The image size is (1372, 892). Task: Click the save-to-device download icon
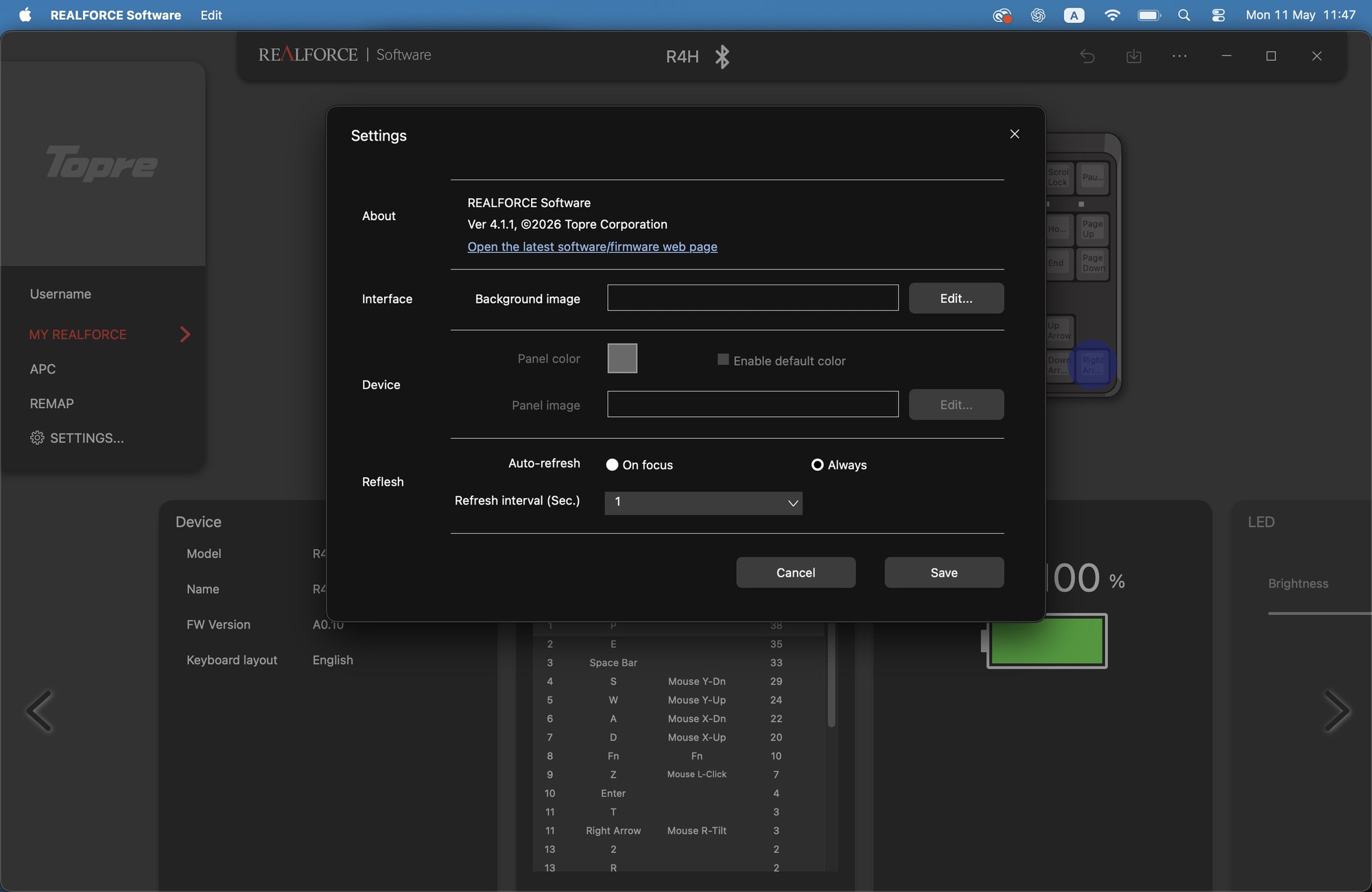(1134, 56)
